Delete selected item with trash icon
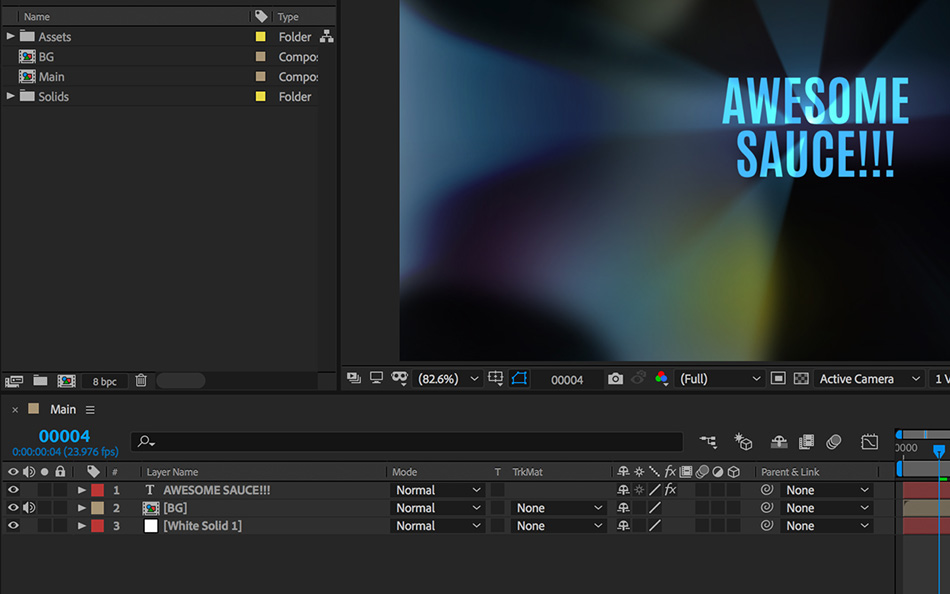This screenshot has height=594, width=950. pyautogui.click(x=141, y=381)
